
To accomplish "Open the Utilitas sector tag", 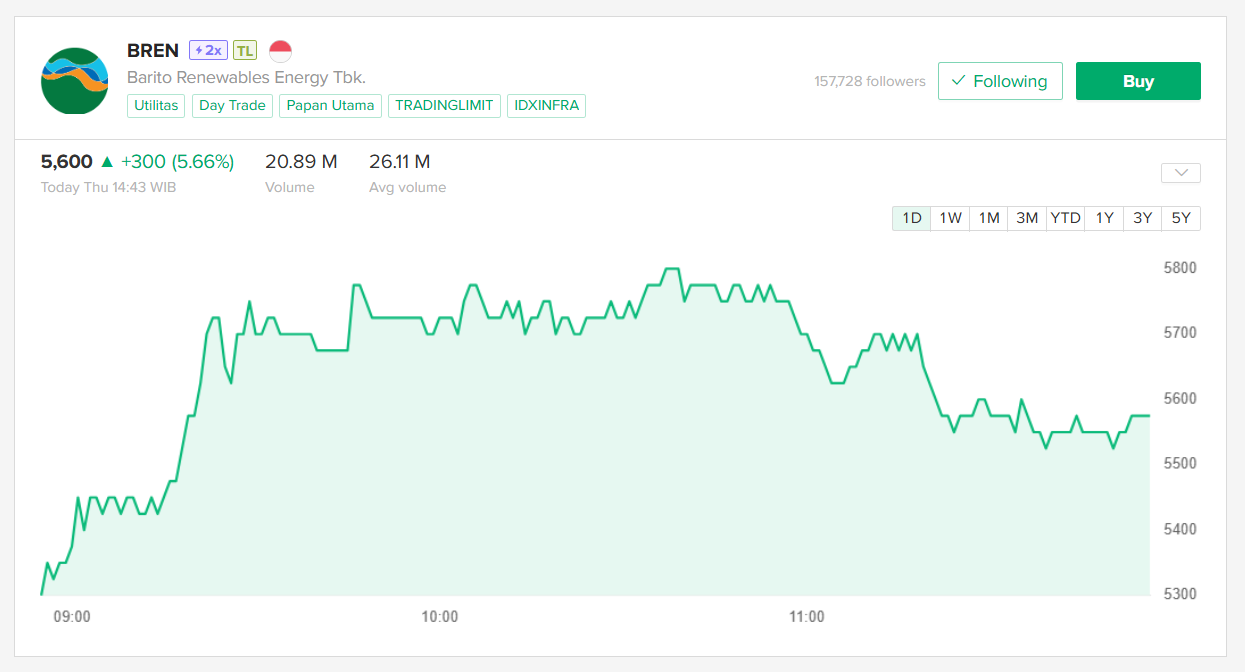I will point(156,105).
